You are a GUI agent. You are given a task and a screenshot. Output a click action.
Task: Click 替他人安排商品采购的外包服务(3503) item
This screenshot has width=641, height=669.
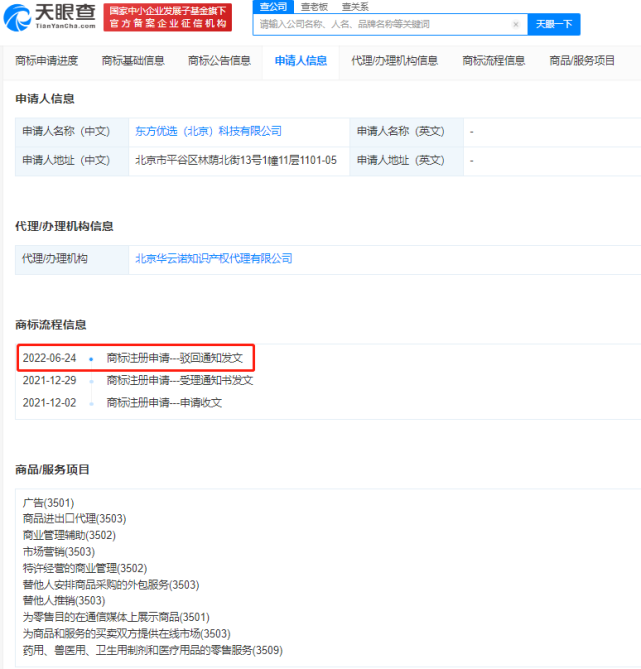pos(111,585)
